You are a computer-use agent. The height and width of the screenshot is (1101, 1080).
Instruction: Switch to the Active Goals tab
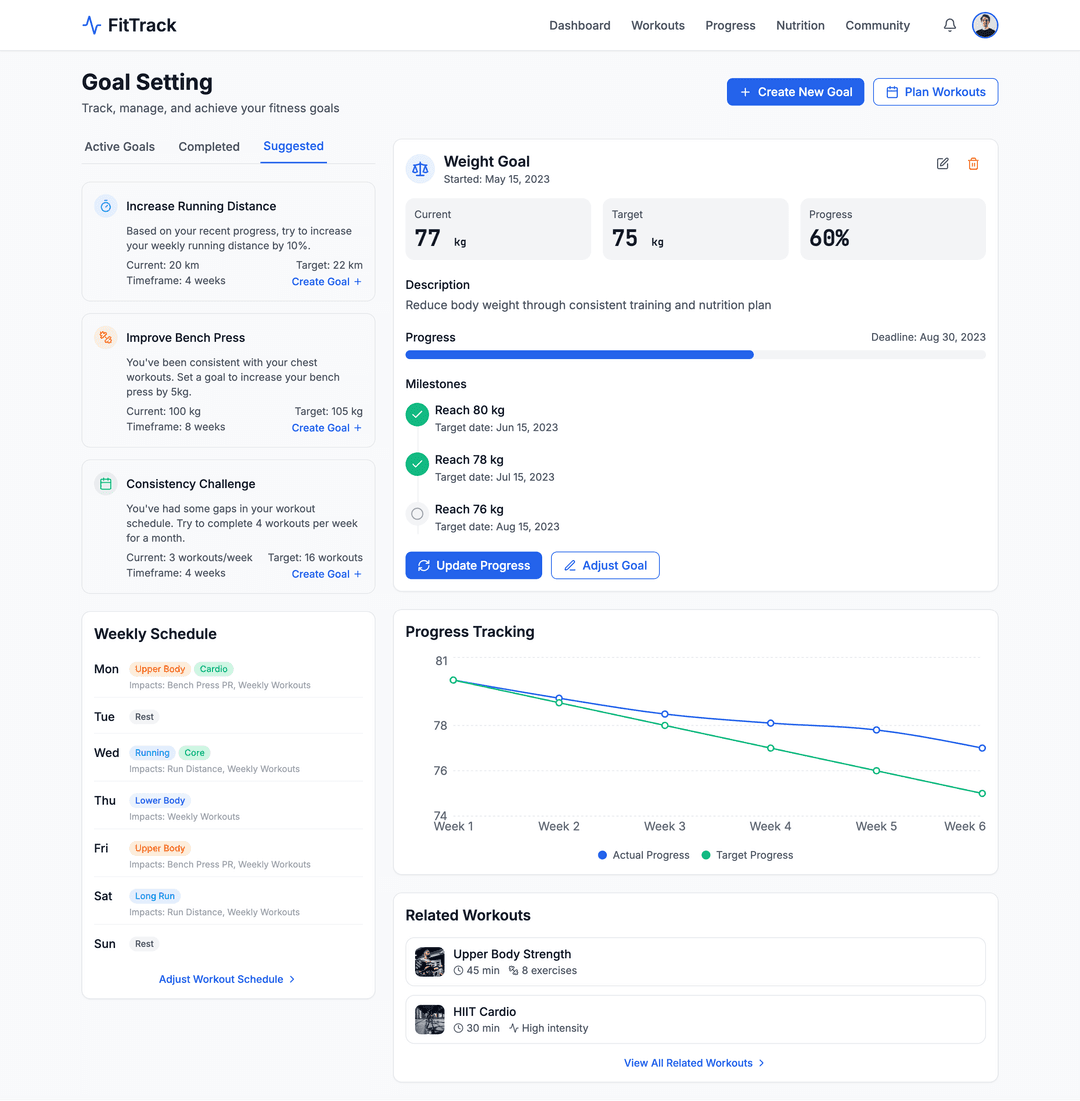point(119,146)
